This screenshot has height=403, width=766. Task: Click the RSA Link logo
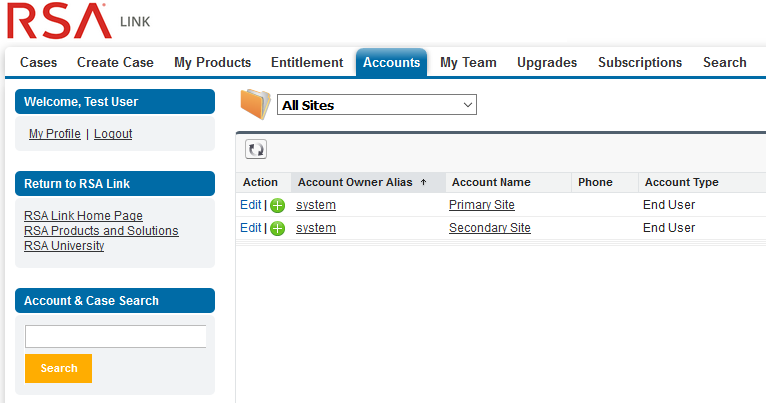(x=79, y=21)
